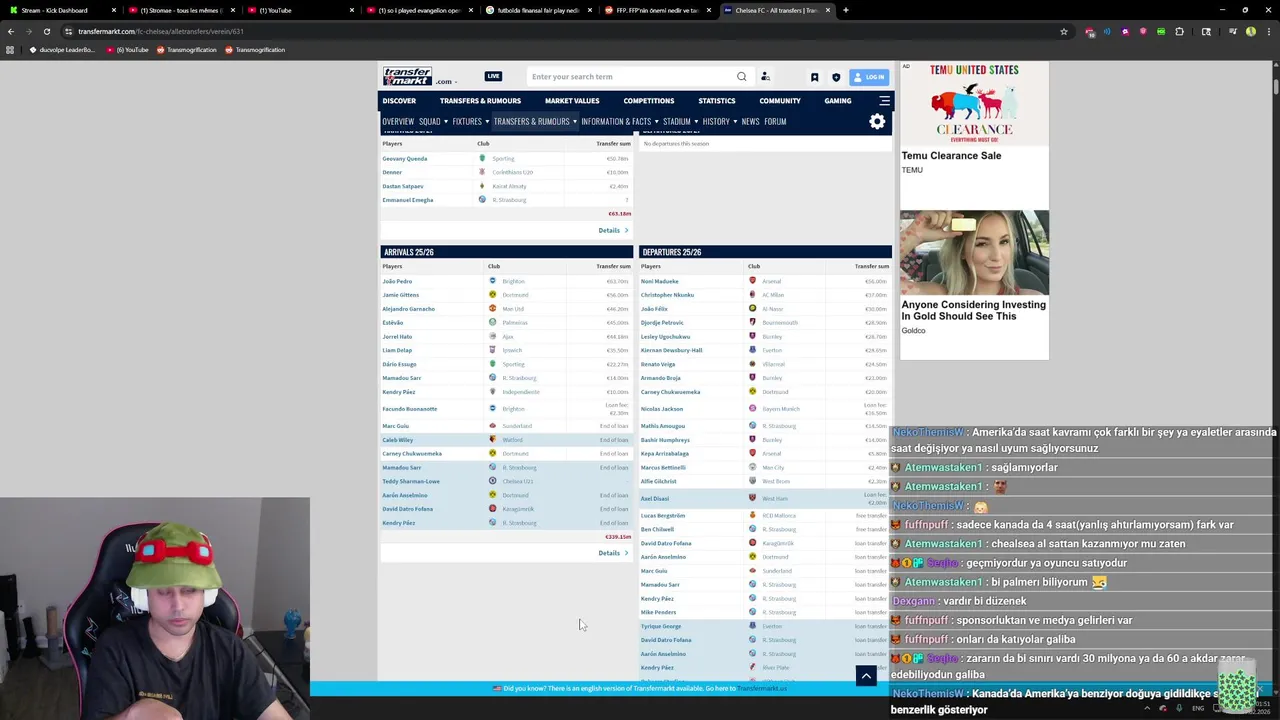1280x720 pixels.
Task: Open the browser apps grid icon
Action: point(10,50)
